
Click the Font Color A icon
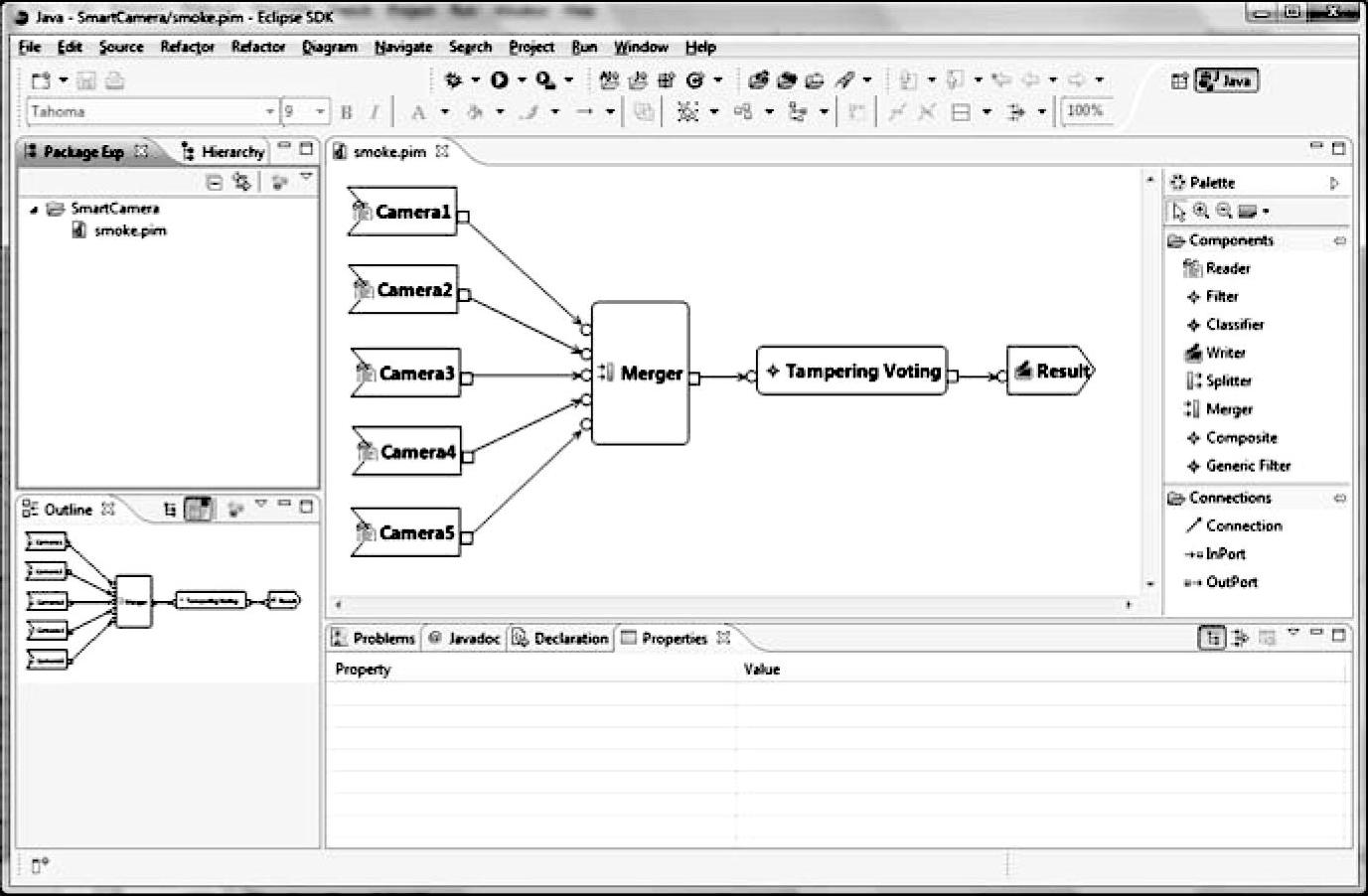click(418, 112)
